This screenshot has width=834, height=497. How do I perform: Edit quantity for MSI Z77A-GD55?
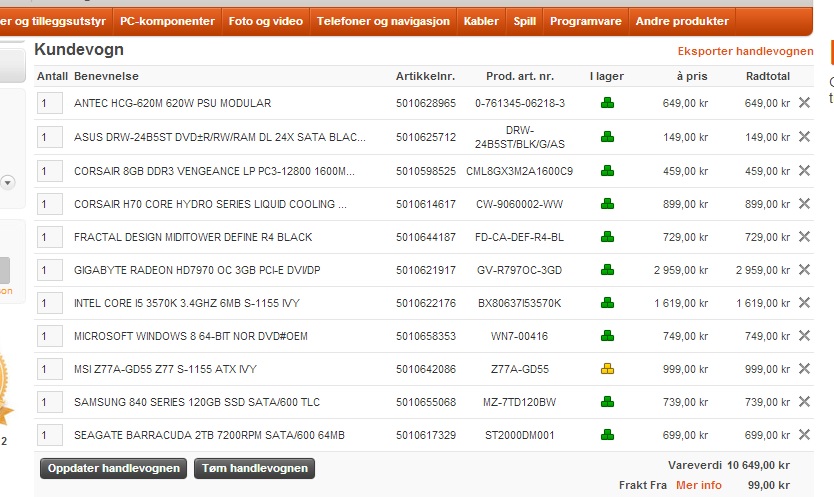point(49,369)
